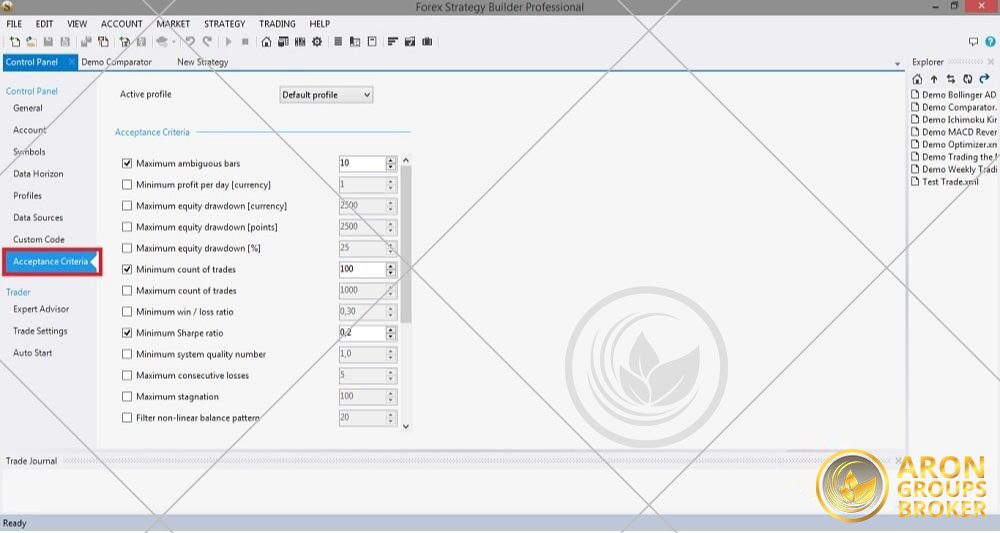Click the Explorer panel Up arrow icon

point(934,79)
